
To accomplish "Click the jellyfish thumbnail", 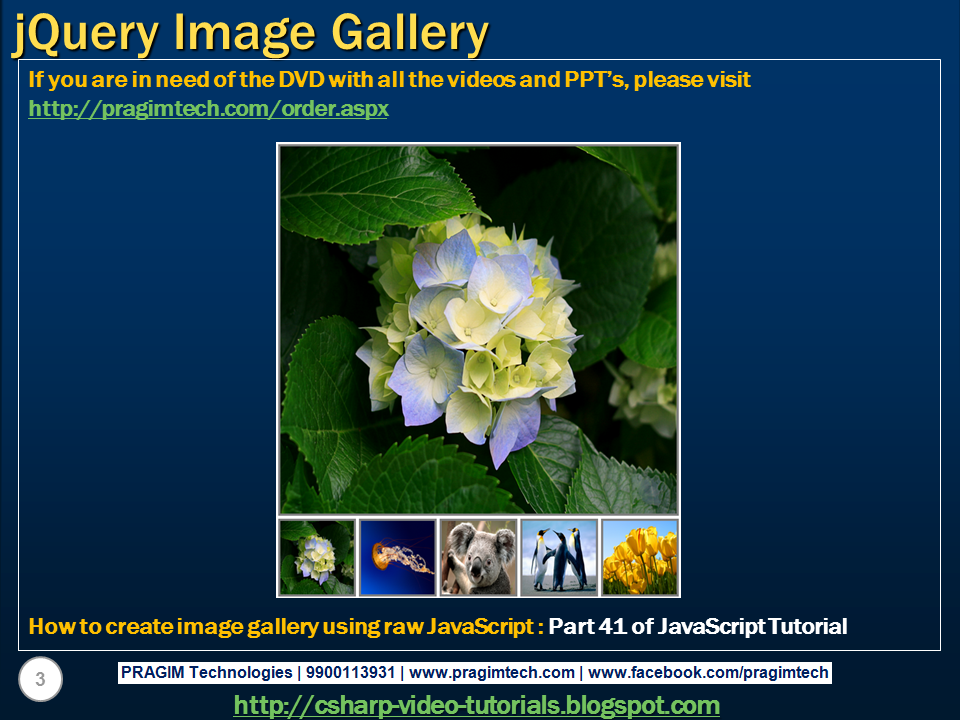I will click(x=395, y=554).
